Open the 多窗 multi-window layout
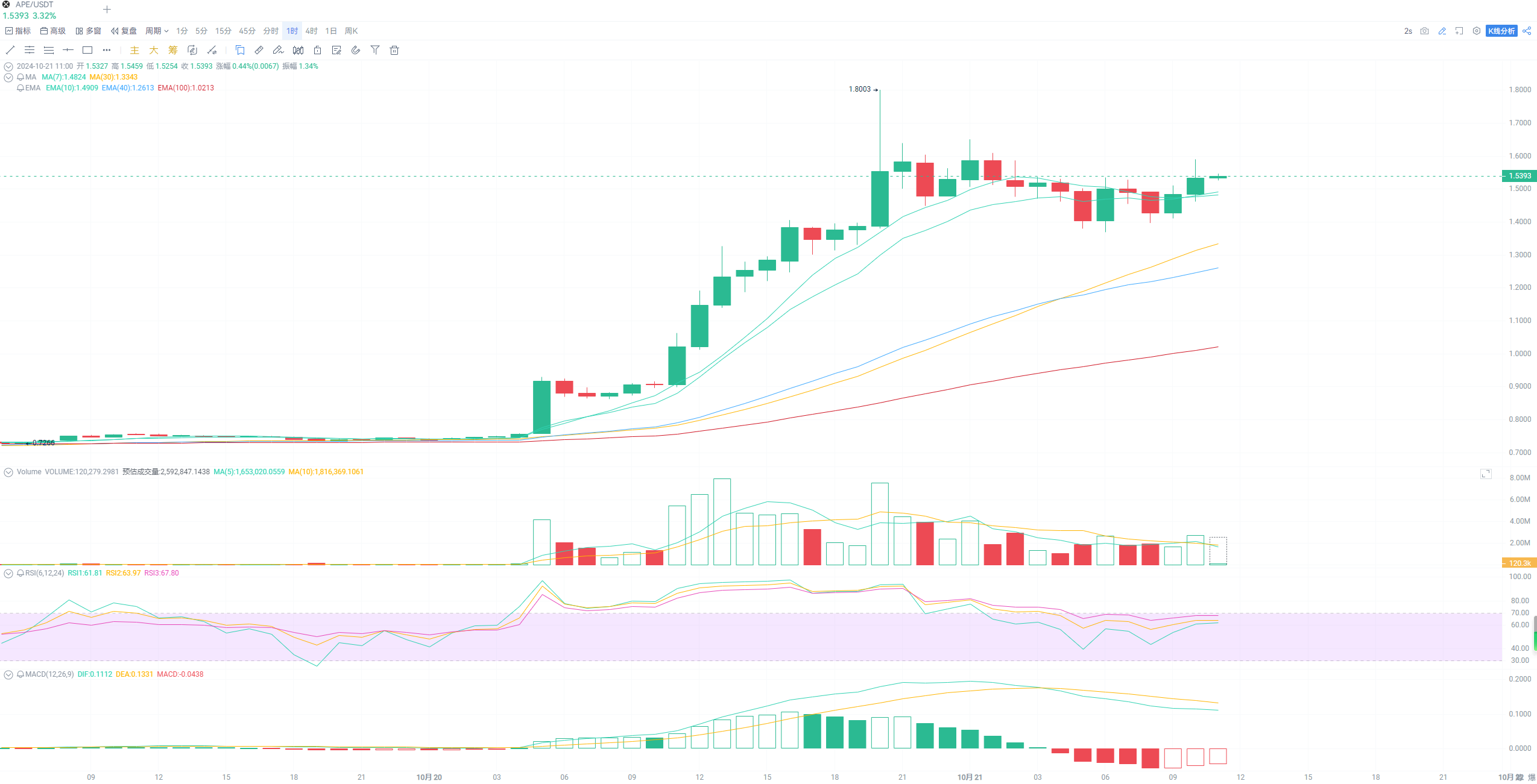Screen dimensions: 1537x784 [88, 31]
